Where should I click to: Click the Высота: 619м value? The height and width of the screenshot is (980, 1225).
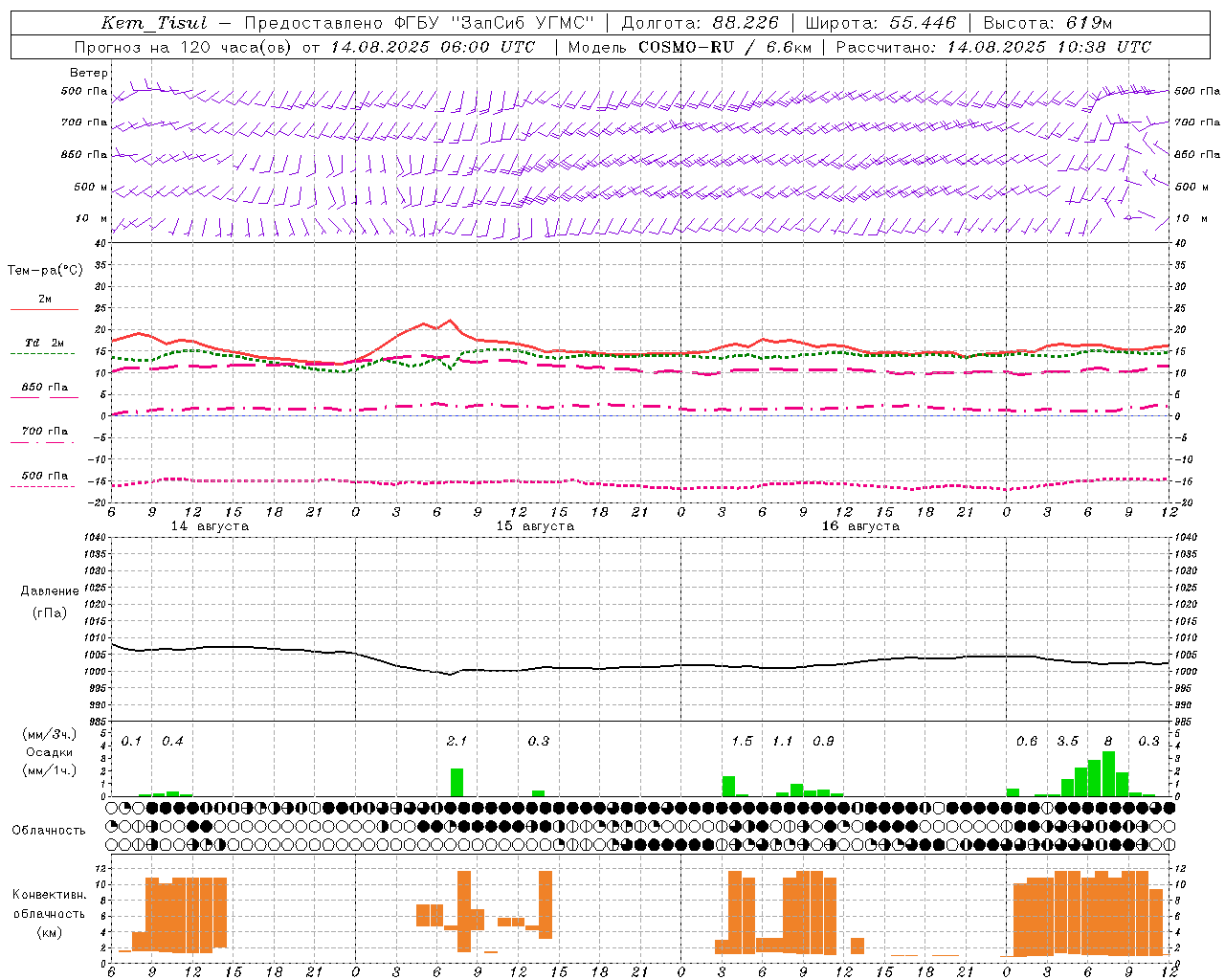tap(1048, 24)
